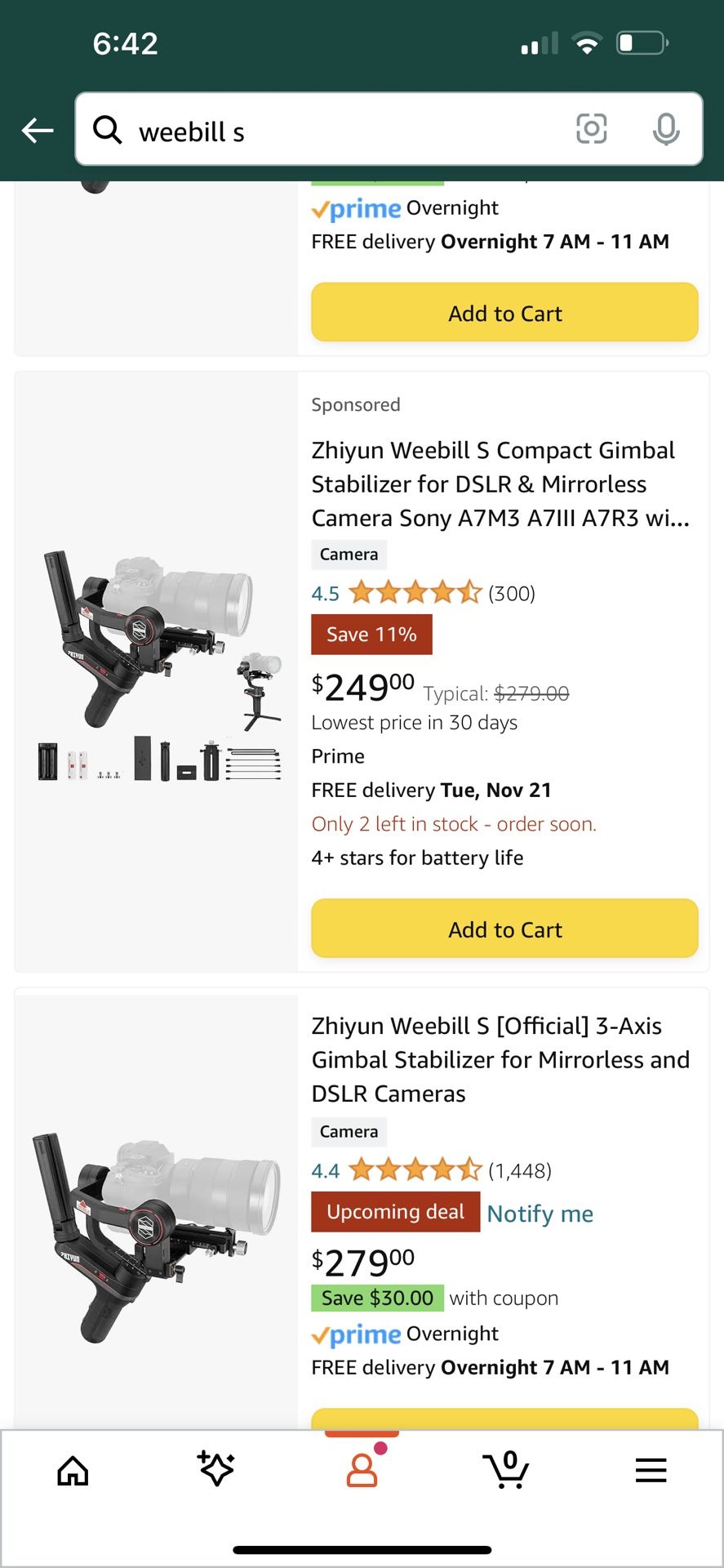
Task: Tap the search magnifier icon
Action: (x=107, y=129)
